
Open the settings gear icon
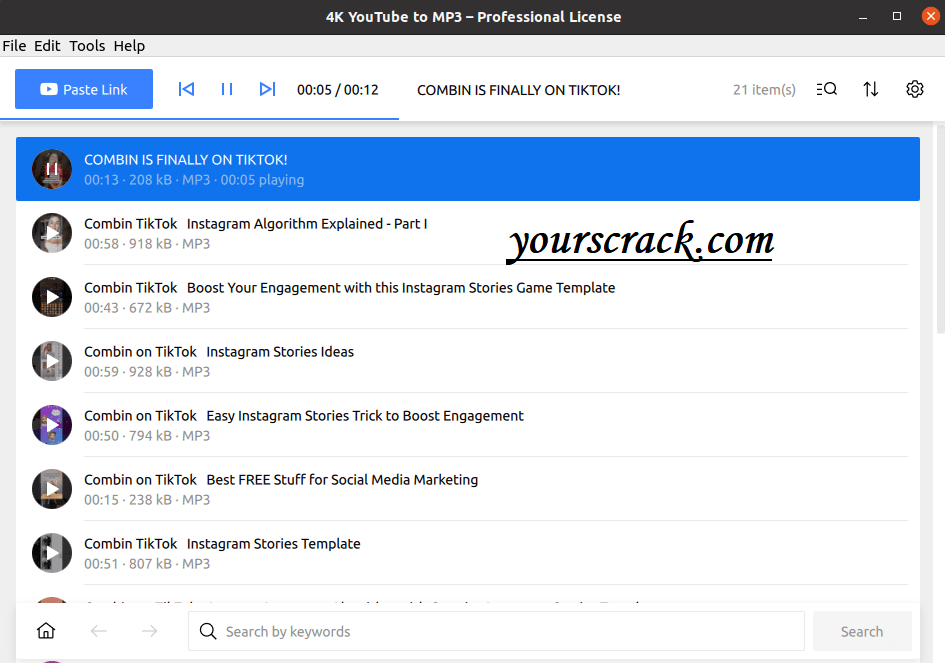(915, 89)
